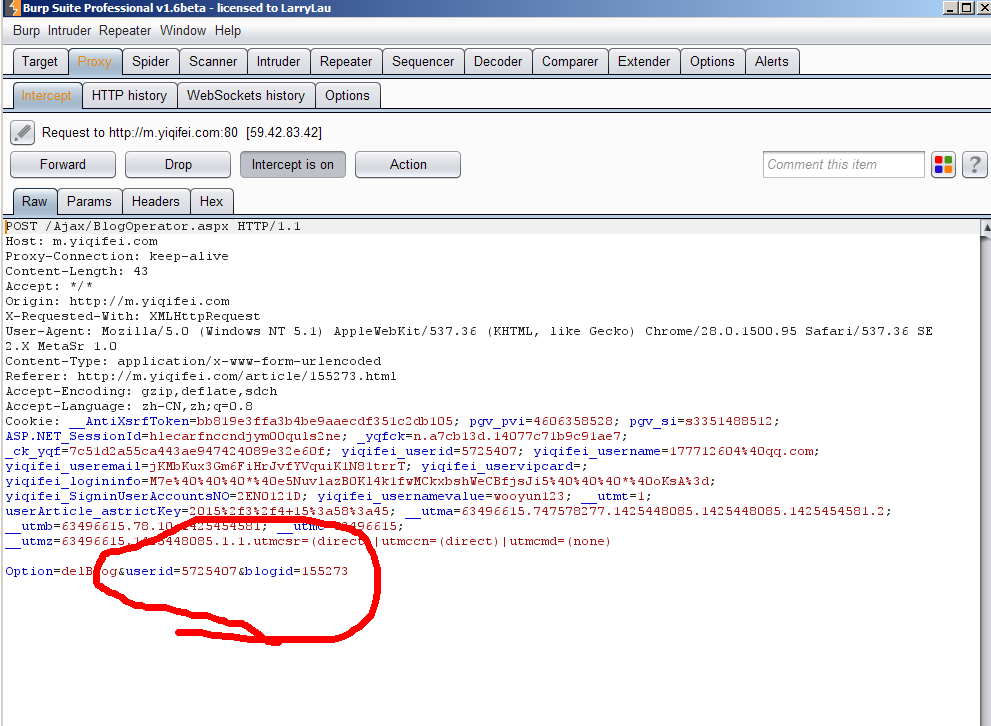Switch to the Params view tab

[89, 202]
